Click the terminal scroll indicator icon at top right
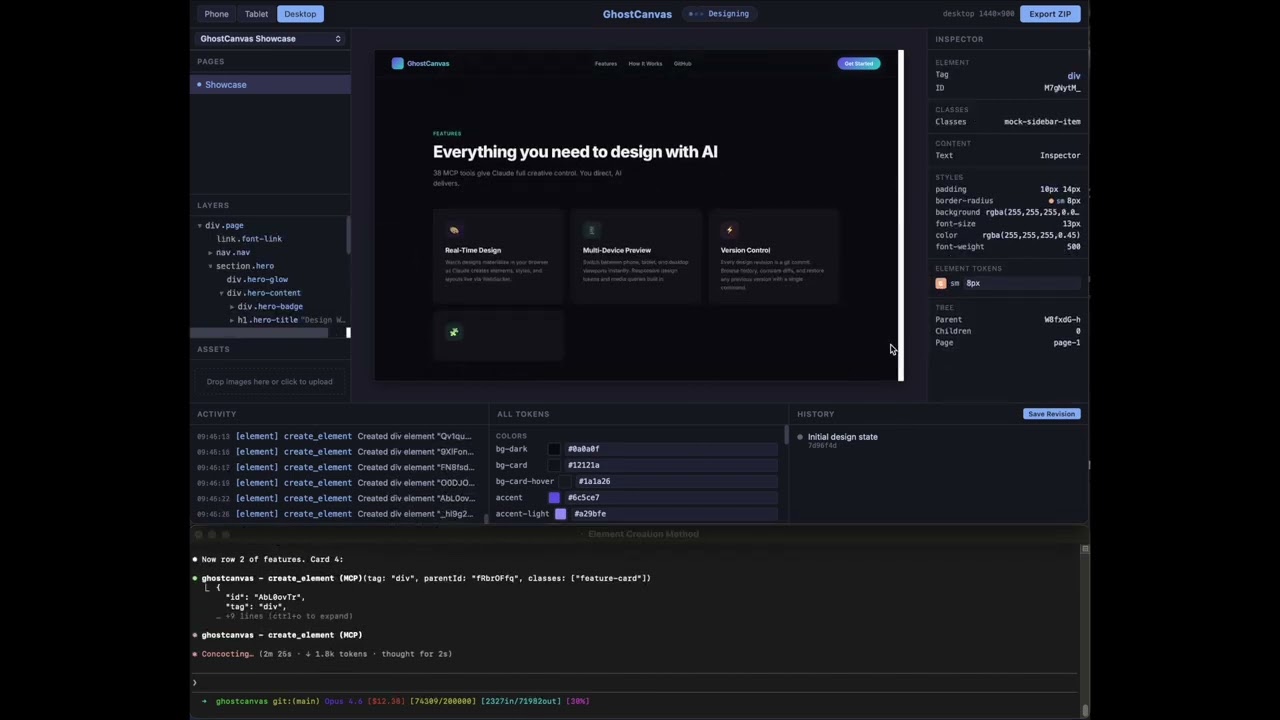Viewport: 1280px width, 720px height. [1085, 549]
